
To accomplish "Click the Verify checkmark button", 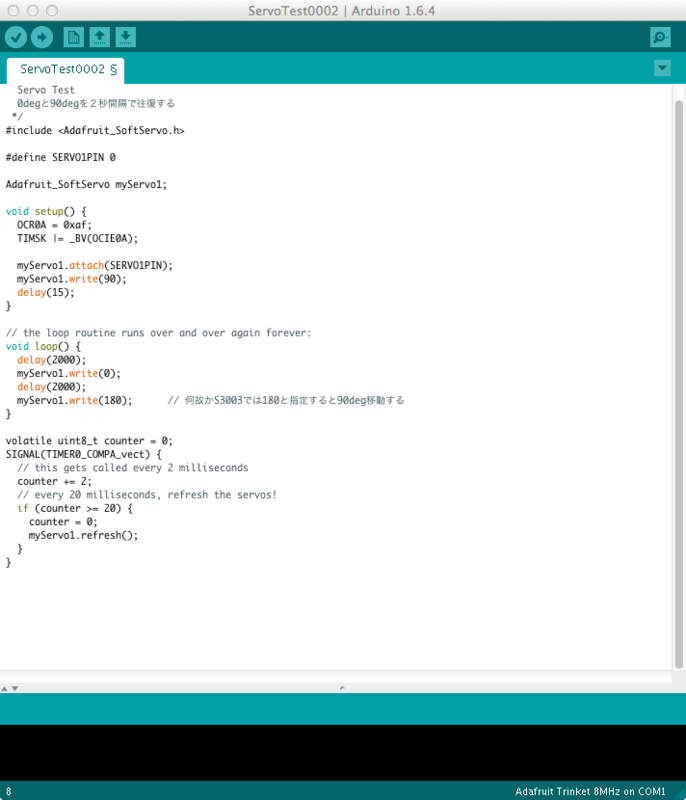I will 16,37.
